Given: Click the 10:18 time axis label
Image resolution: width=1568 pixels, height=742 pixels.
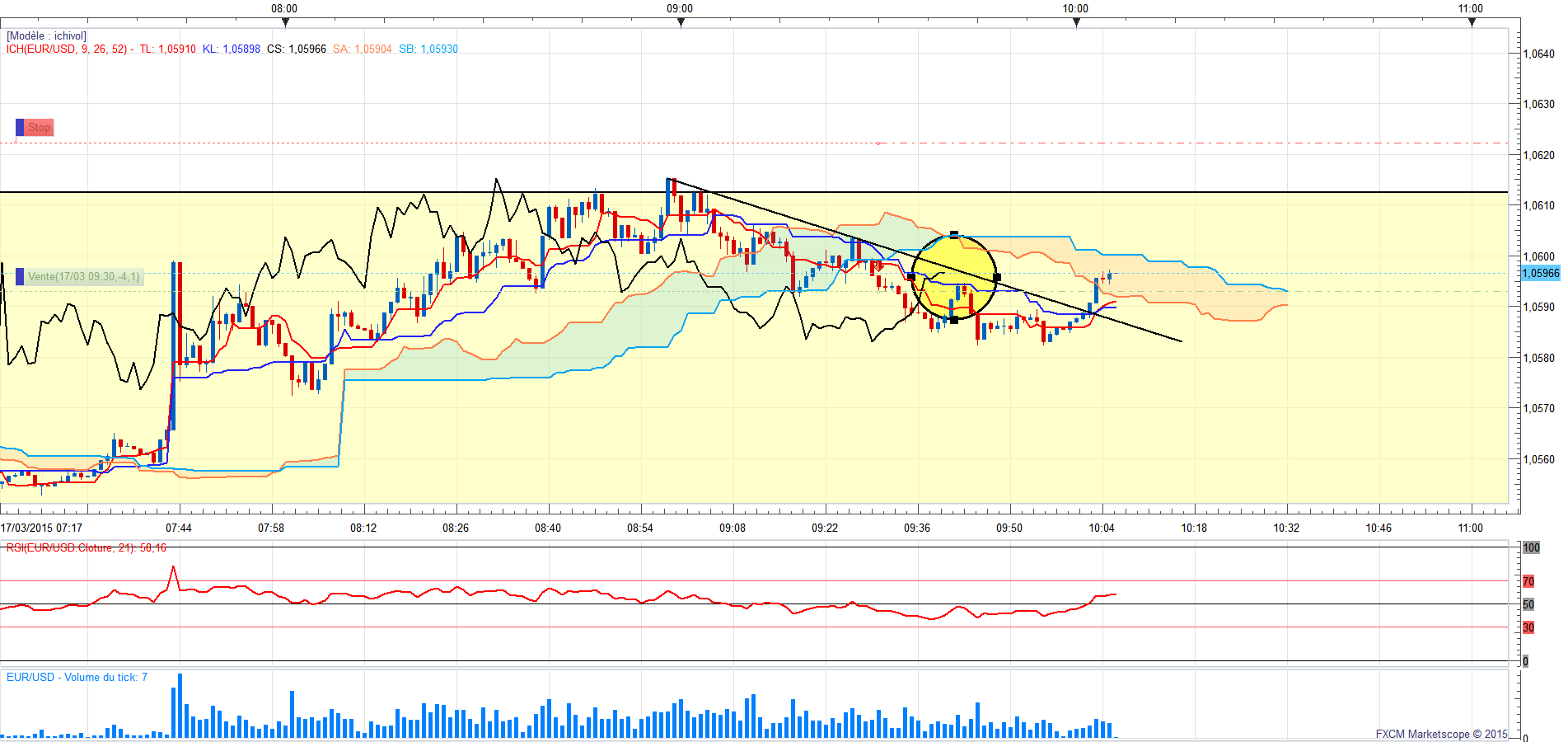Looking at the screenshot, I should coord(1194,528).
